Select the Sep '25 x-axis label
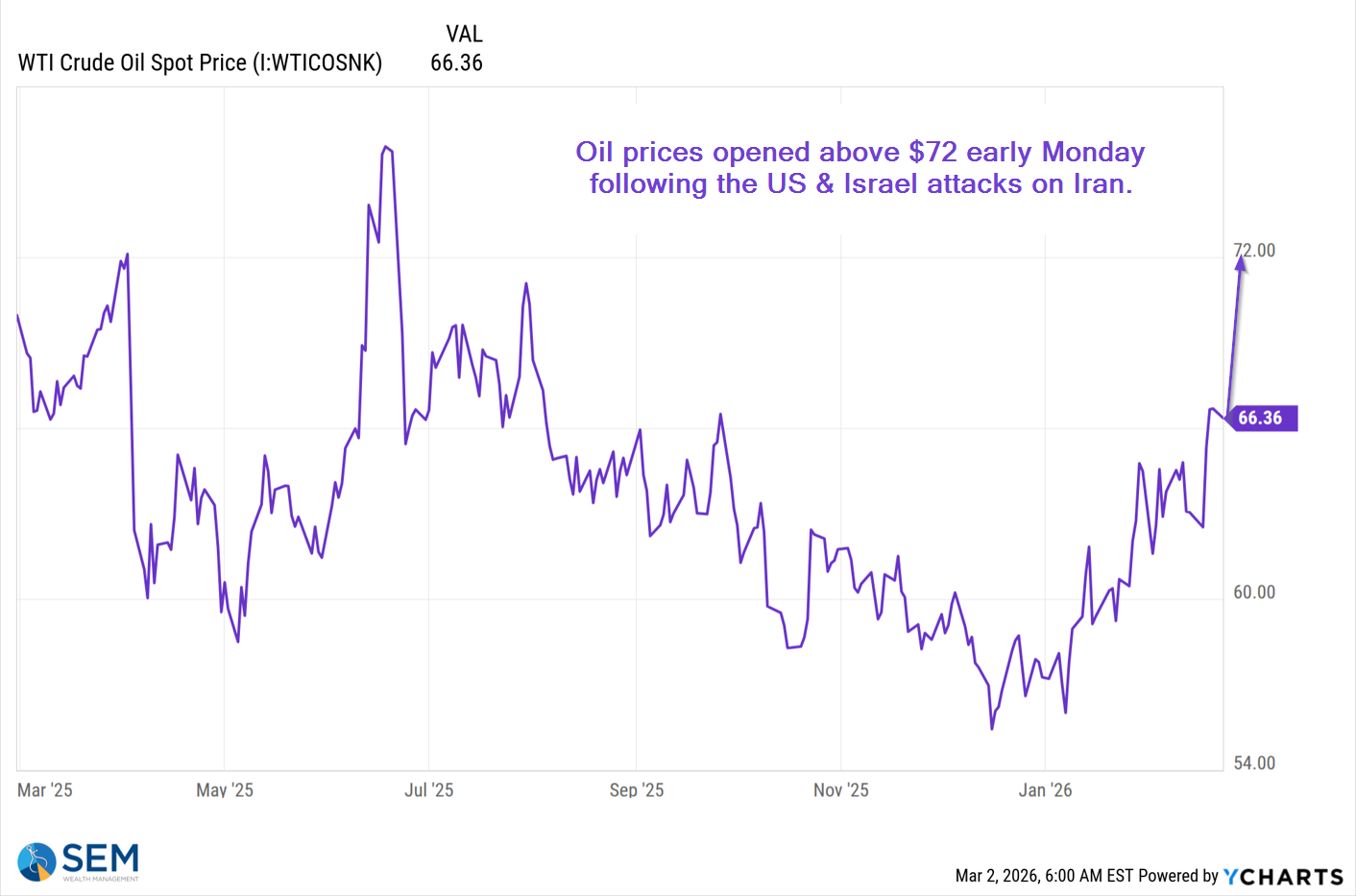1356x896 pixels. 637,790
